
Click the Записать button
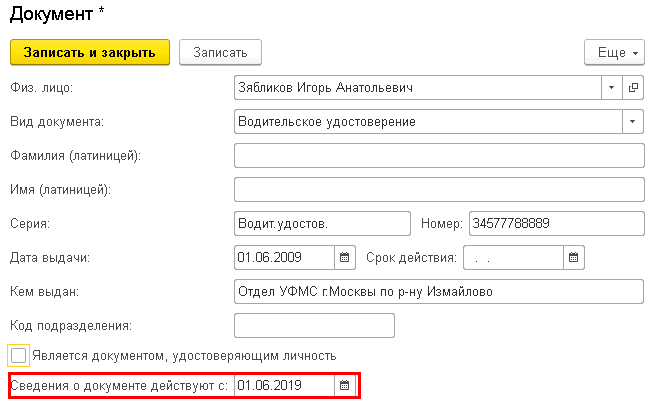pyautogui.click(x=220, y=52)
